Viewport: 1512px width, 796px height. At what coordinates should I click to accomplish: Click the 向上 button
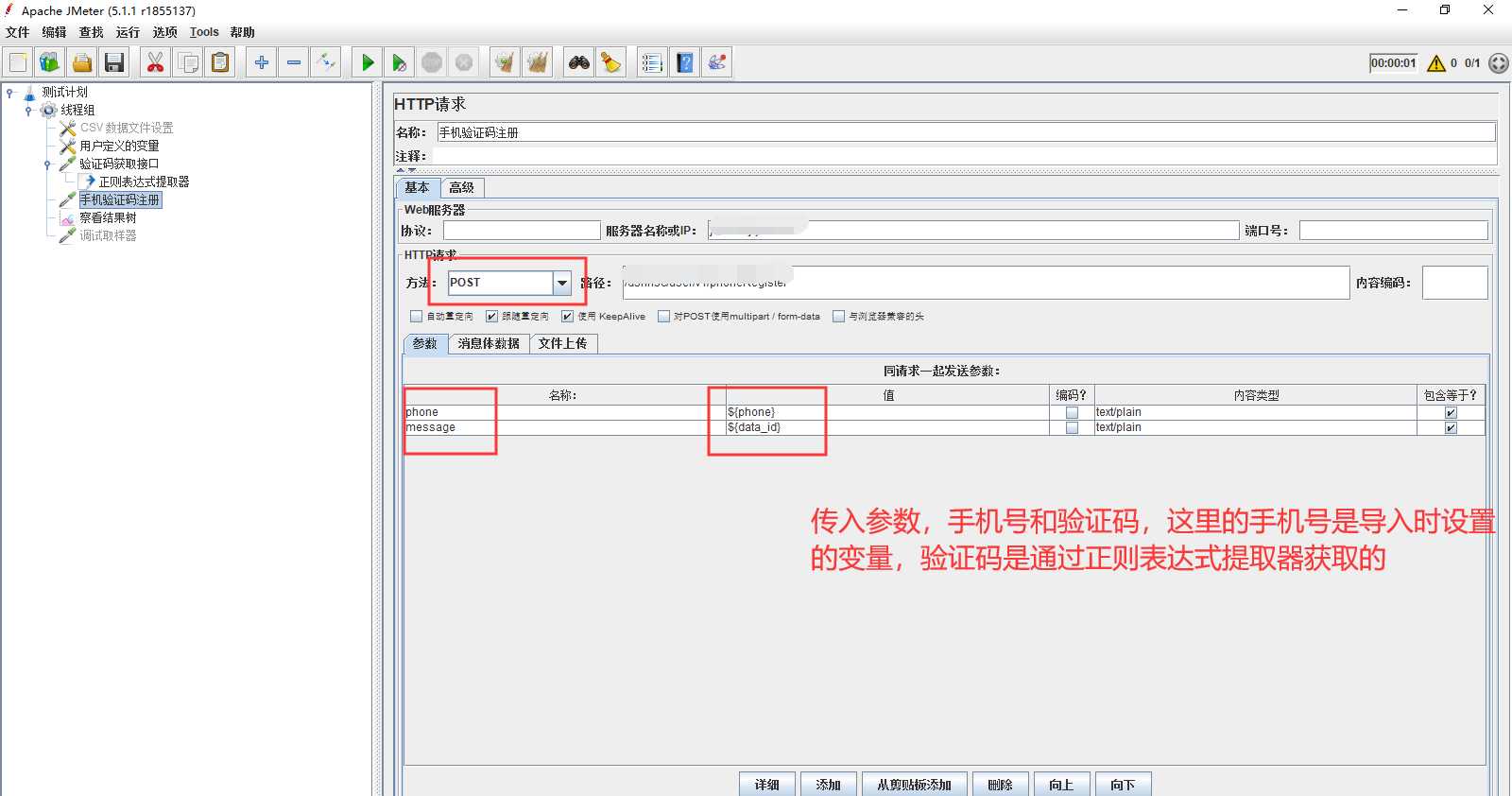(x=1061, y=785)
